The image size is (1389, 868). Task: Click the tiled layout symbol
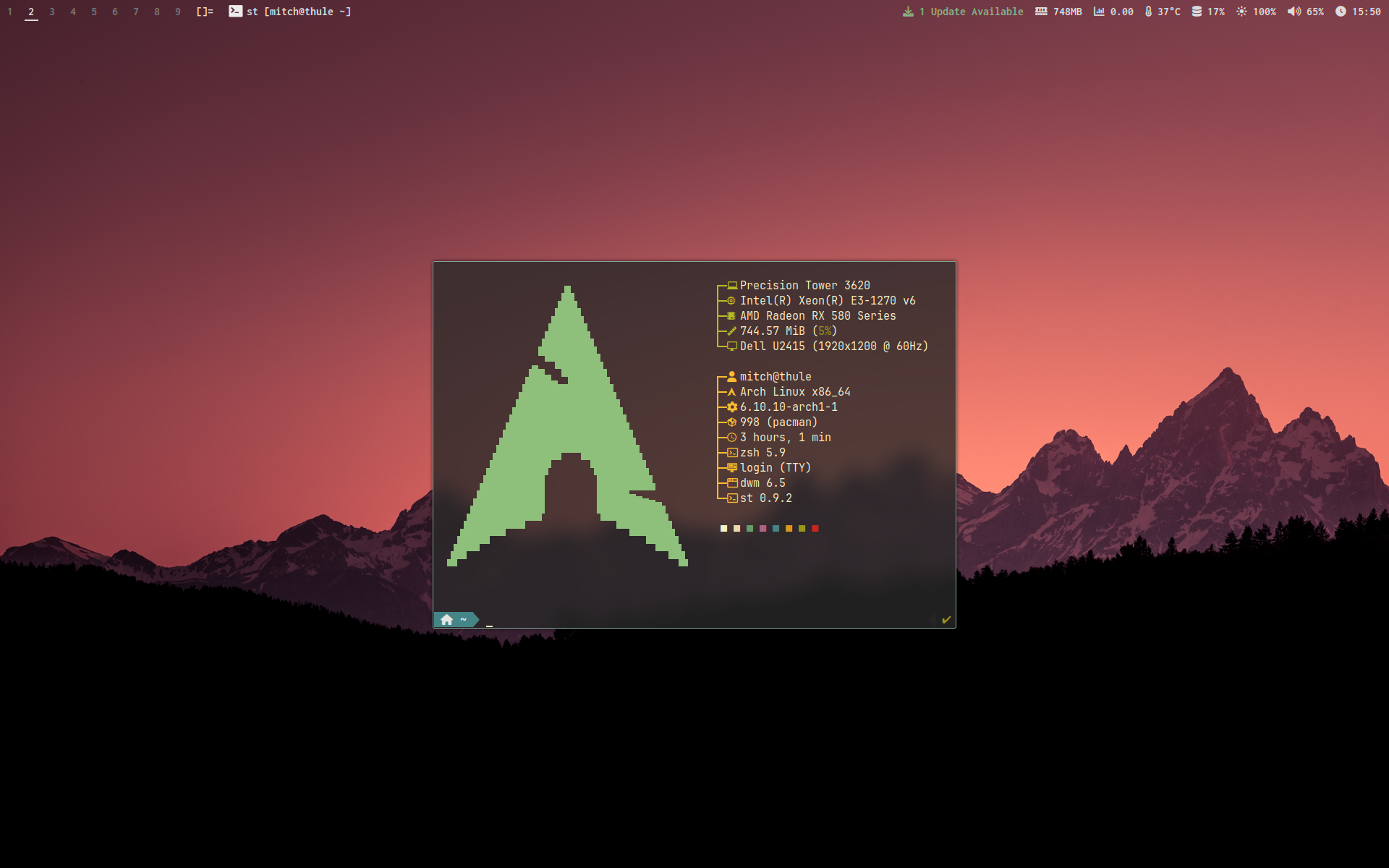click(205, 12)
